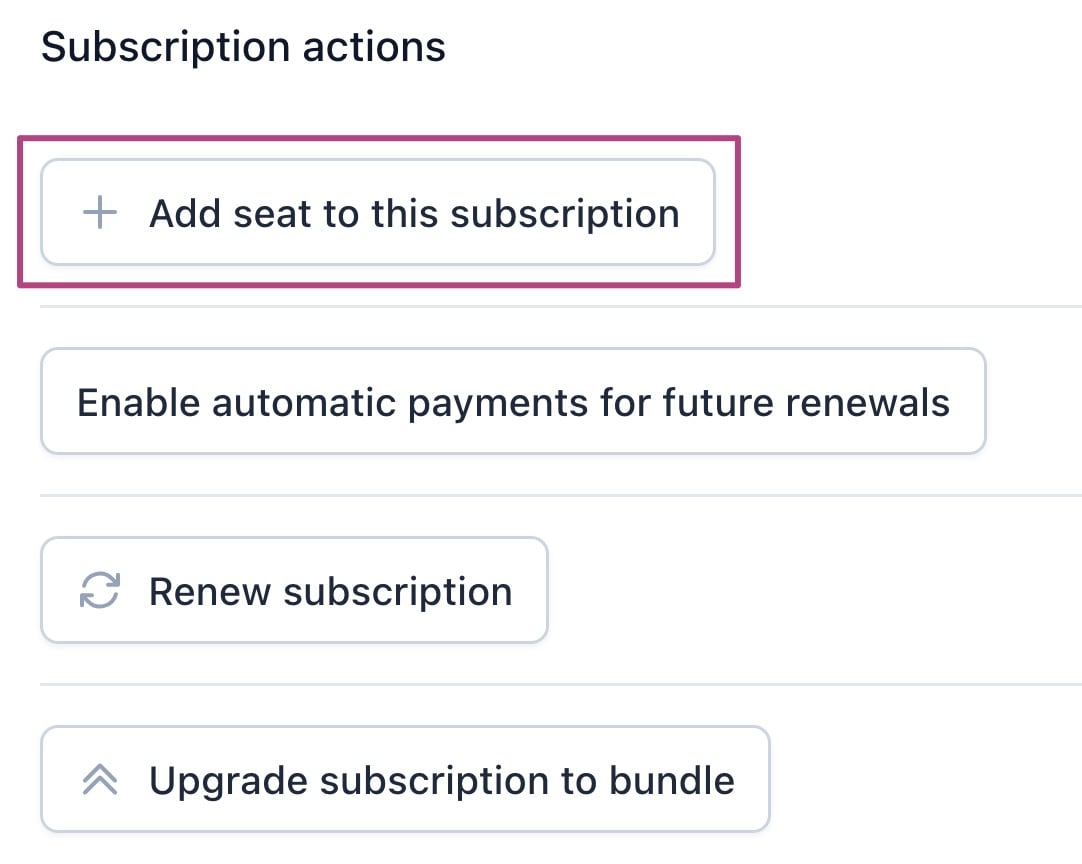Click the divider line above Upgrade subscription button
Image resolution: width=1082 pixels, height=864 pixels.
point(560,684)
